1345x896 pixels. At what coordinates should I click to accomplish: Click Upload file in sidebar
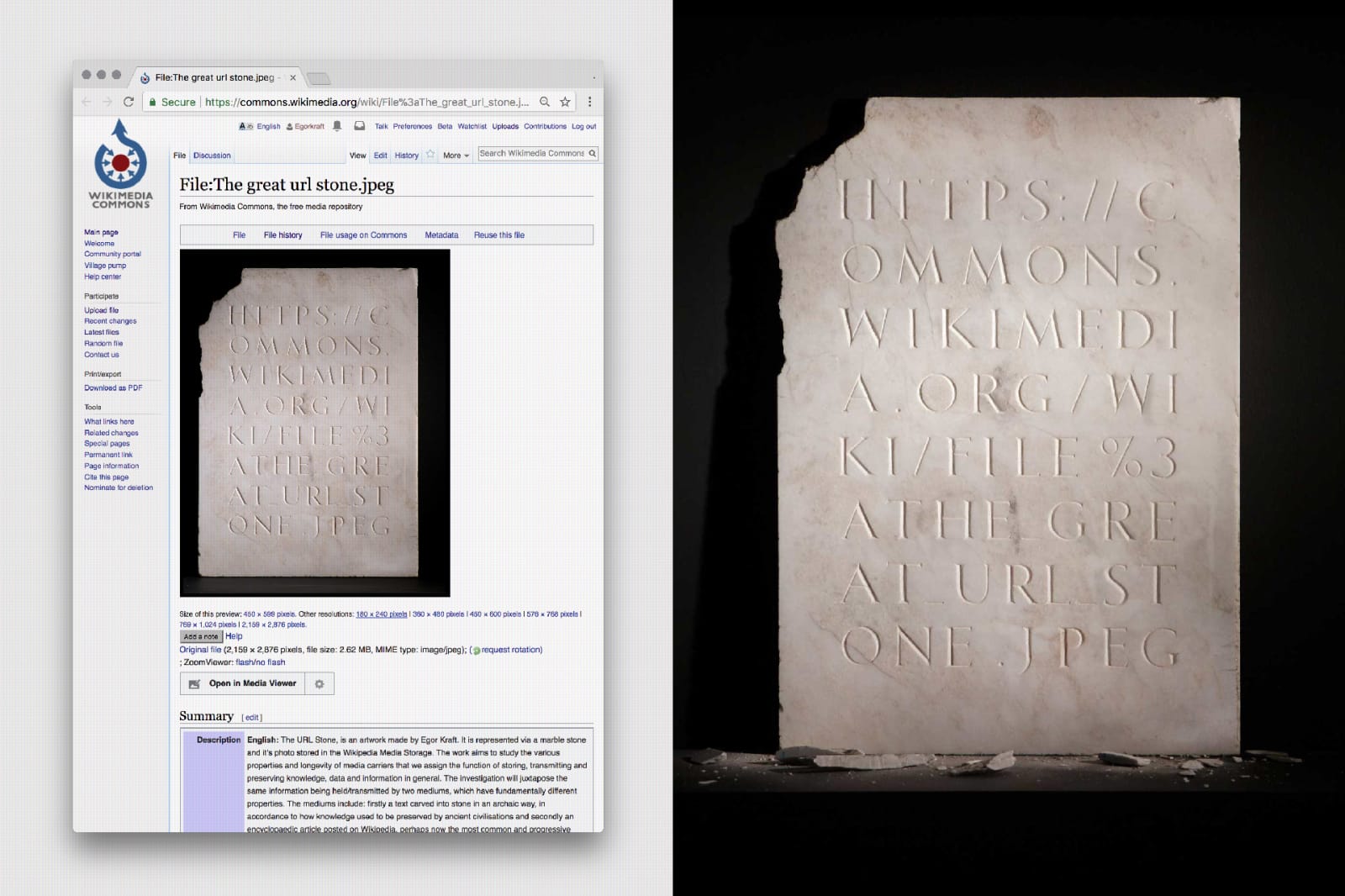click(x=101, y=310)
